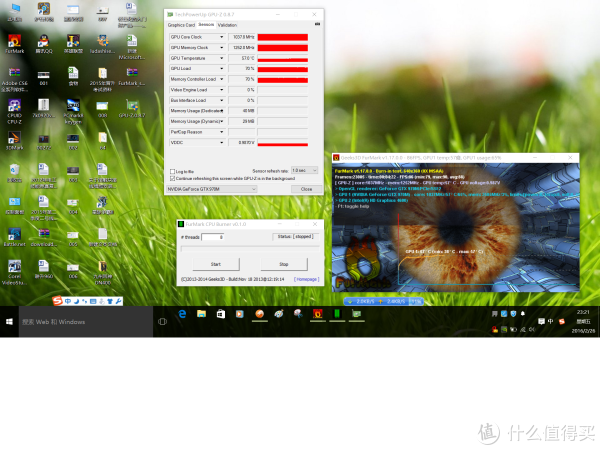
Task: Toggle Sogou moon full/half-width icon
Action: coord(76,301)
